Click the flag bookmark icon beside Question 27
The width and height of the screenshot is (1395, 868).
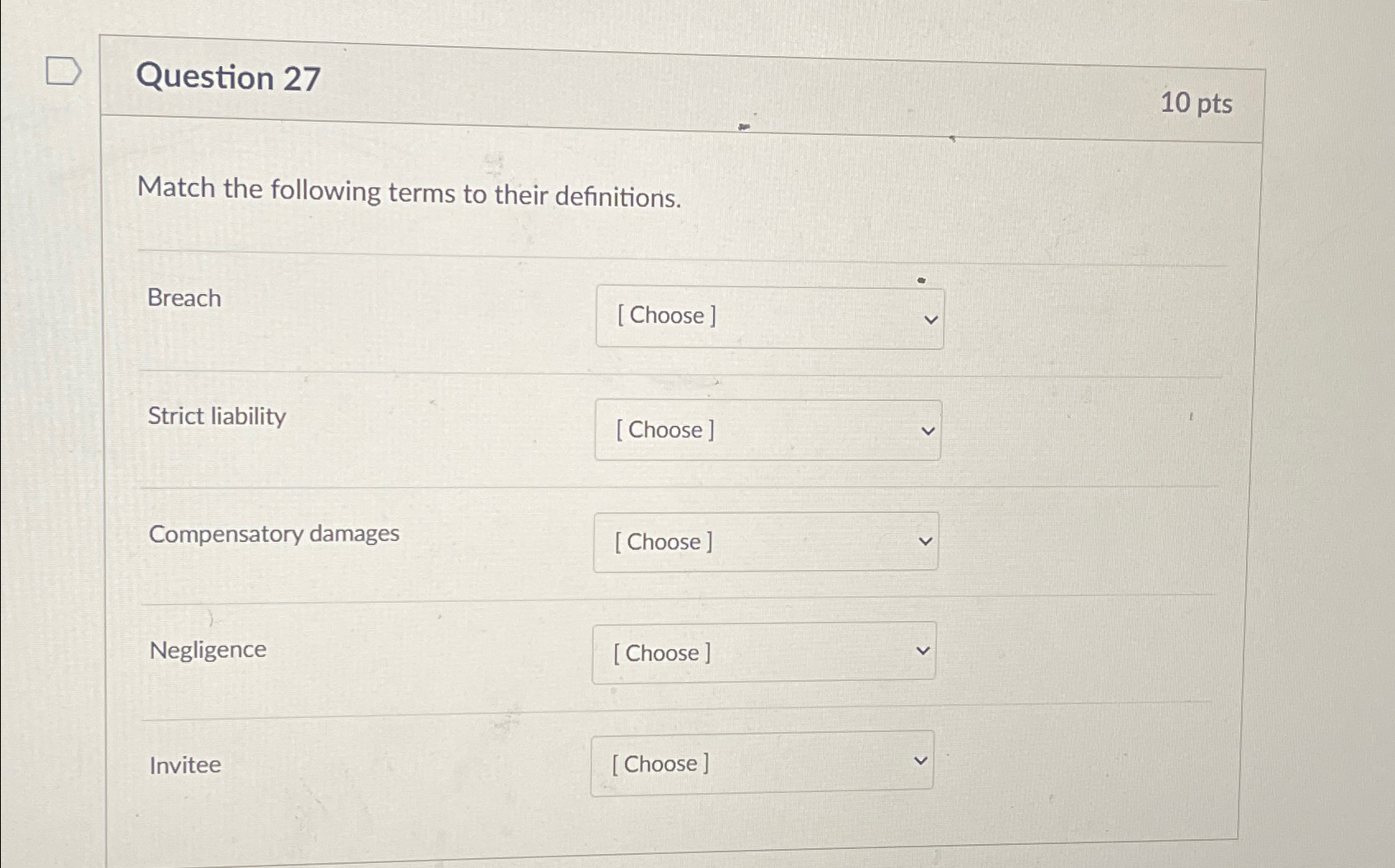pyautogui.click(x=63, y=71)
